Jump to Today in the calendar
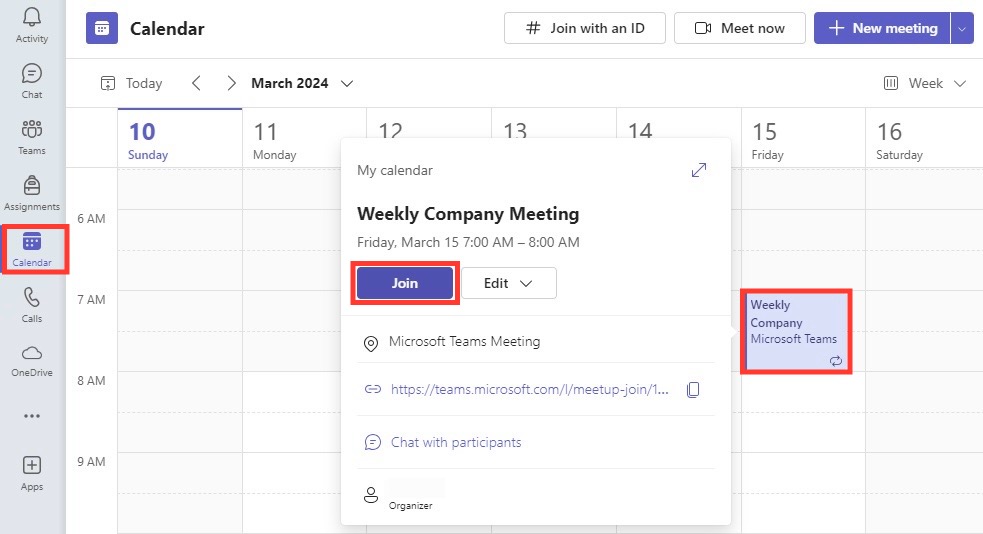983x534 pixels. pos(132,83)
